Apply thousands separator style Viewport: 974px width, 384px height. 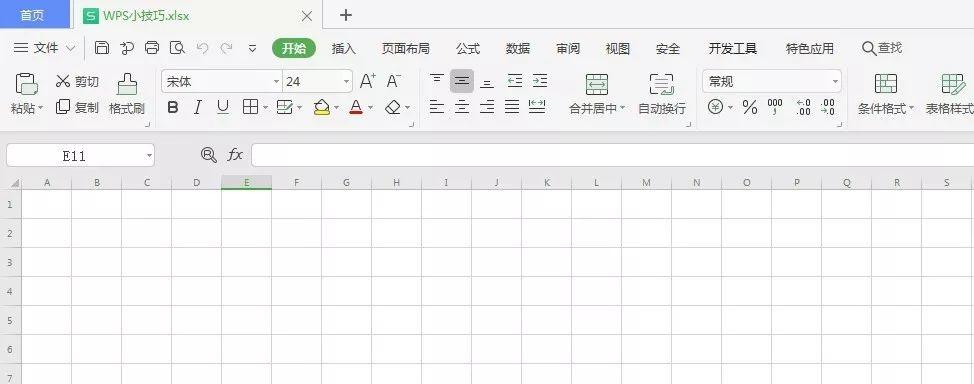pyautogui.click(x=775, y=107)
